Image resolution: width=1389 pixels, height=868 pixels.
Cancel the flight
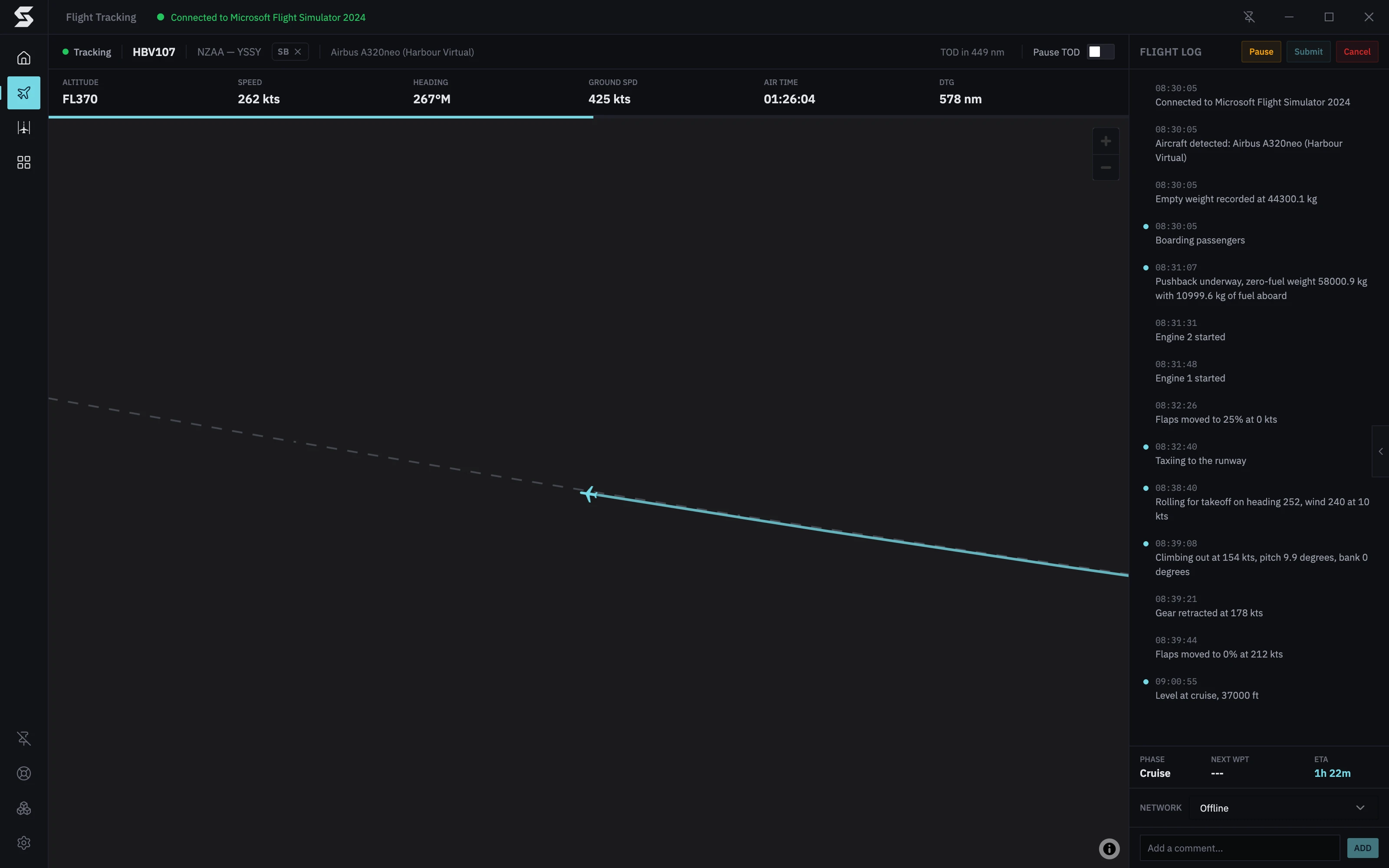pyautogui.click(x=1357, y=52)
